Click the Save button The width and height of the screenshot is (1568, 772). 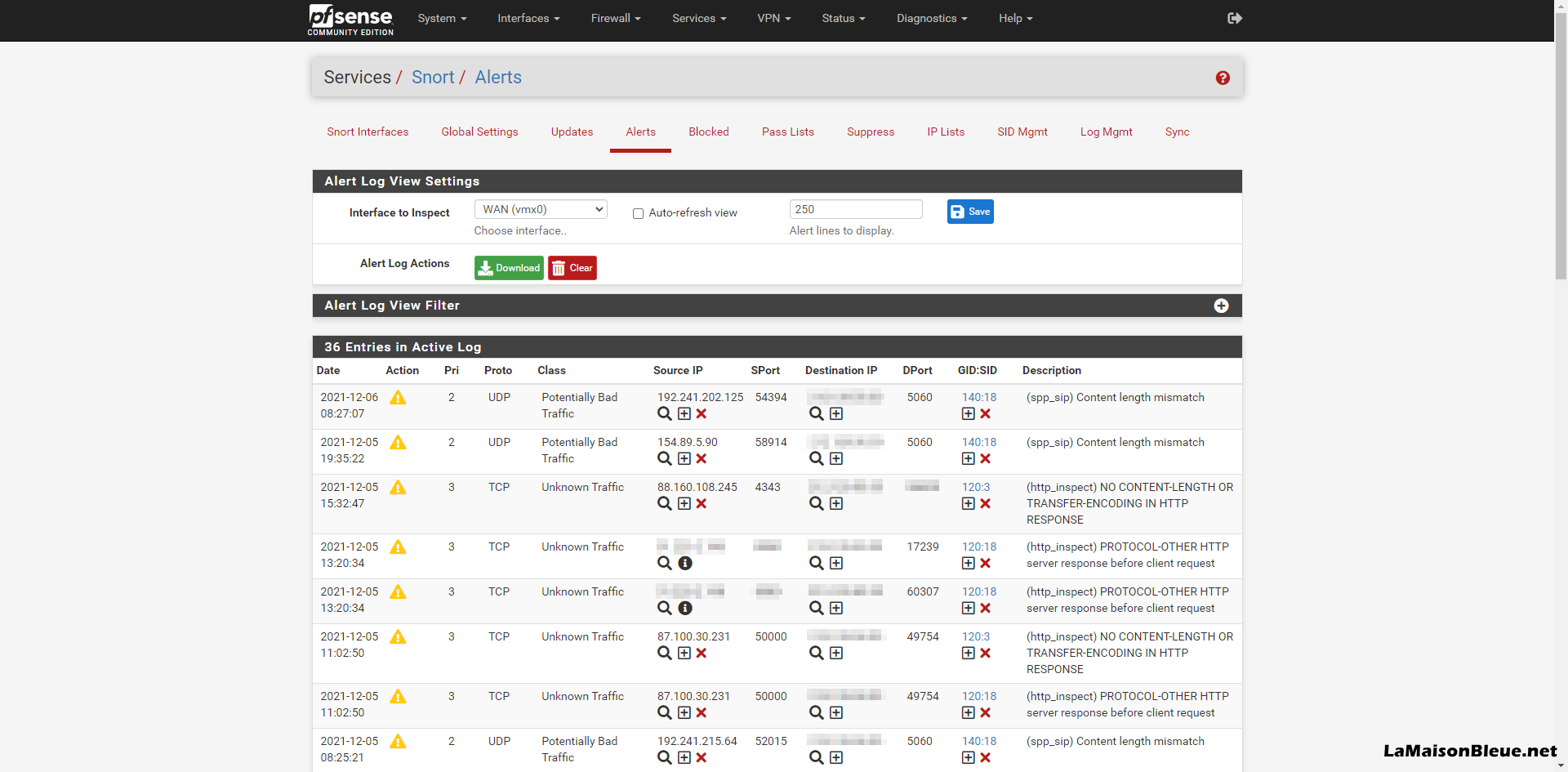click(970, 212)
